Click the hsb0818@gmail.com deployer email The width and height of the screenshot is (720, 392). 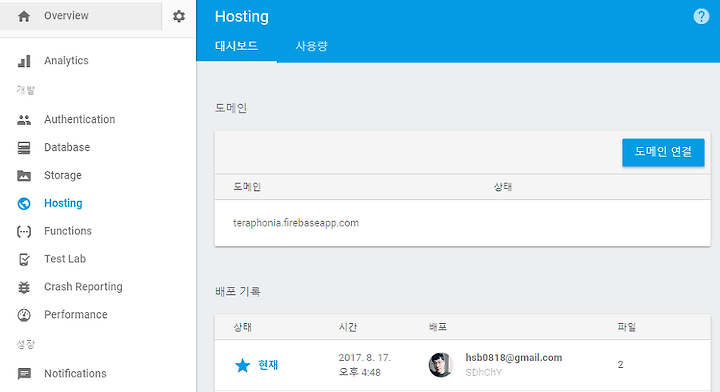513,358
